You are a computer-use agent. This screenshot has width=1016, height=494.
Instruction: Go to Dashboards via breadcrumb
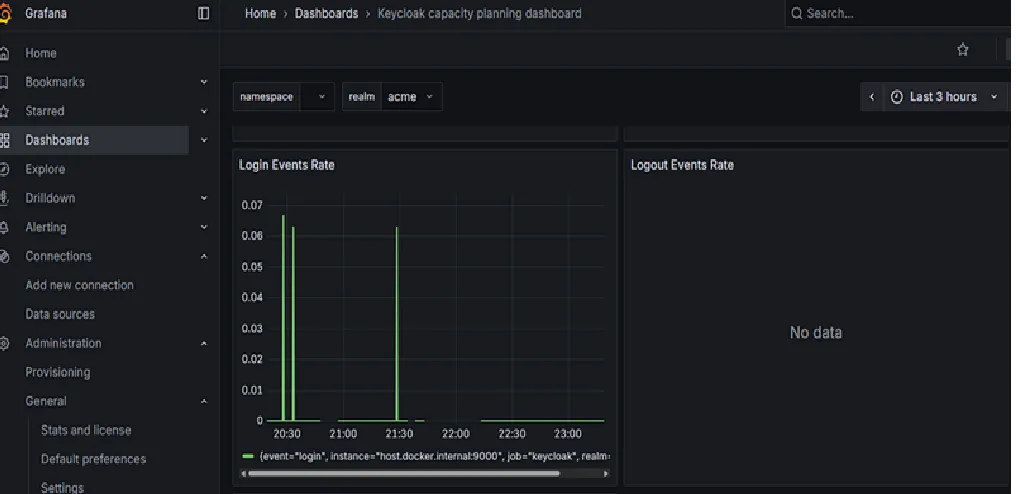click(x=326, y=14)
